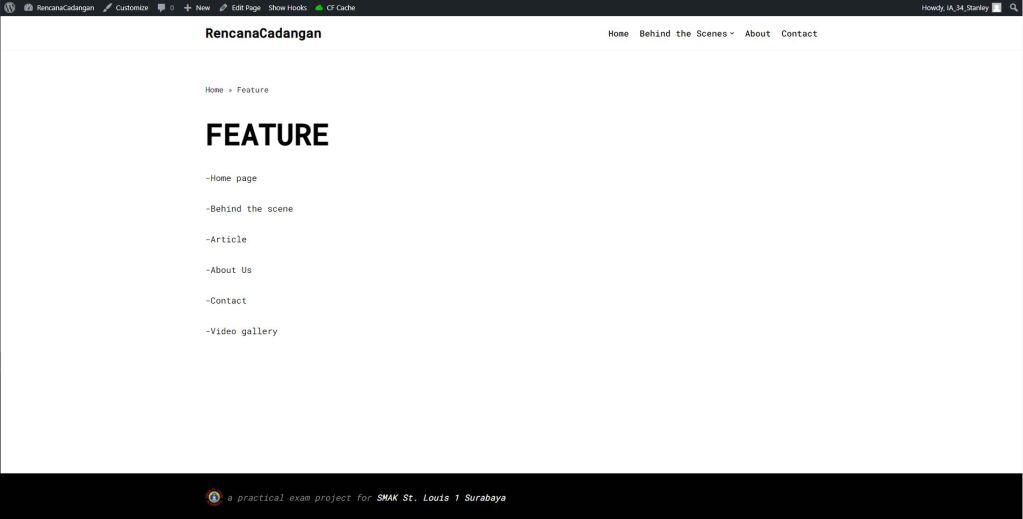Open the Howdy IA_34_Stanley account menu
Viewport: 1023px width, 519px height.
(954, 7)
